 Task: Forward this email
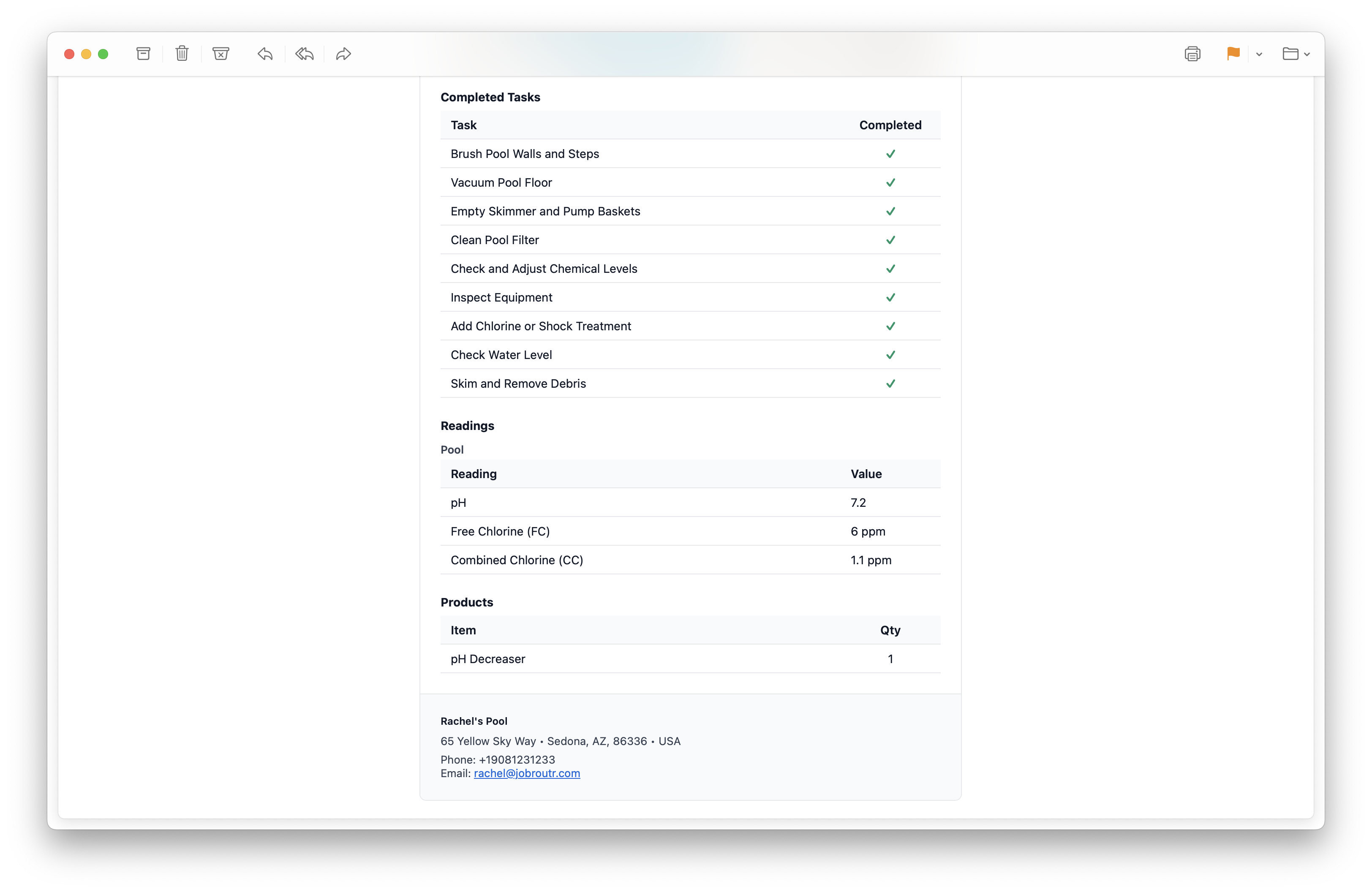click(x=343, y=54)
